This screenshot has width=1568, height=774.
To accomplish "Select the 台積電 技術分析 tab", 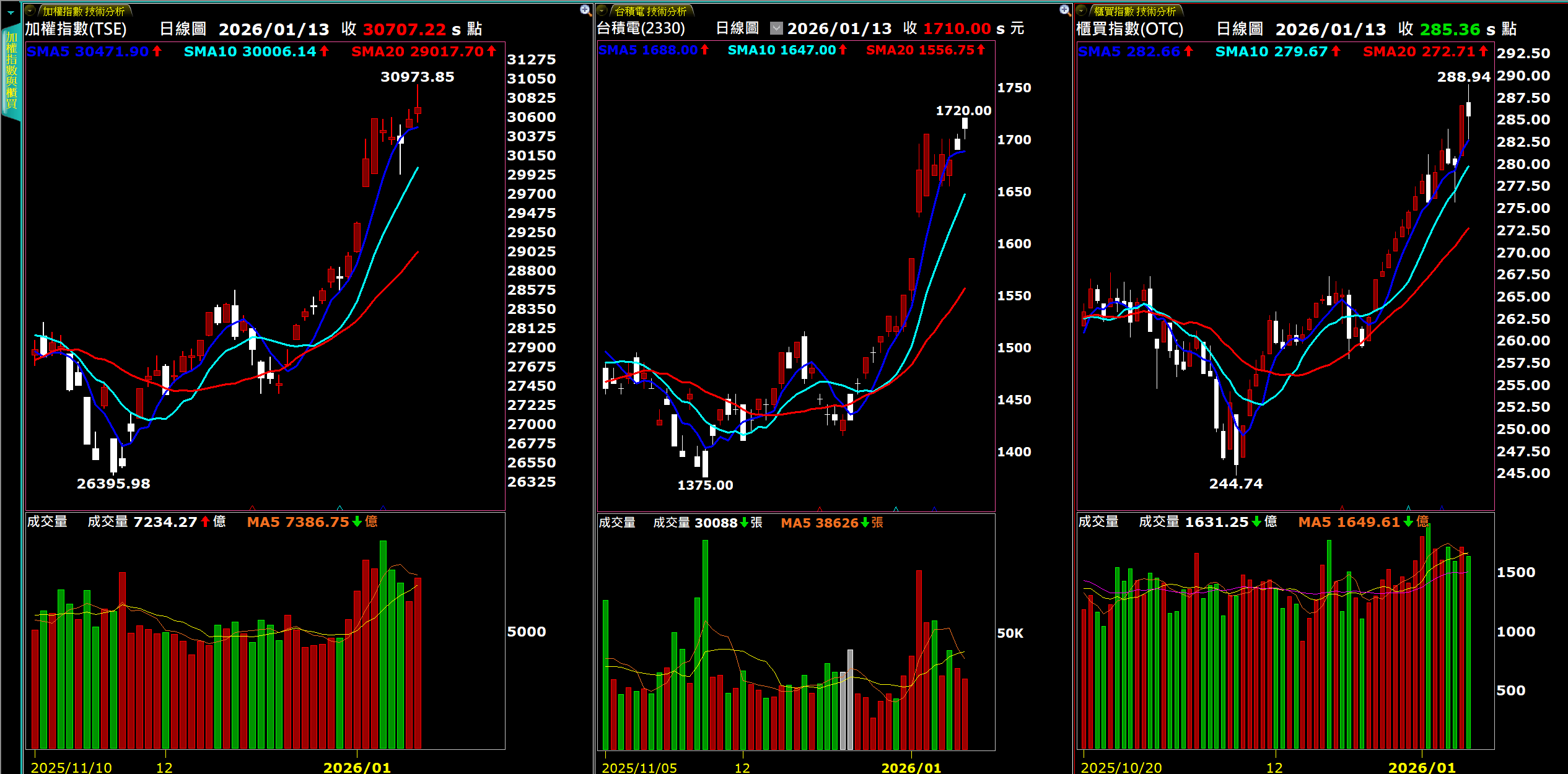I will 650,11.
